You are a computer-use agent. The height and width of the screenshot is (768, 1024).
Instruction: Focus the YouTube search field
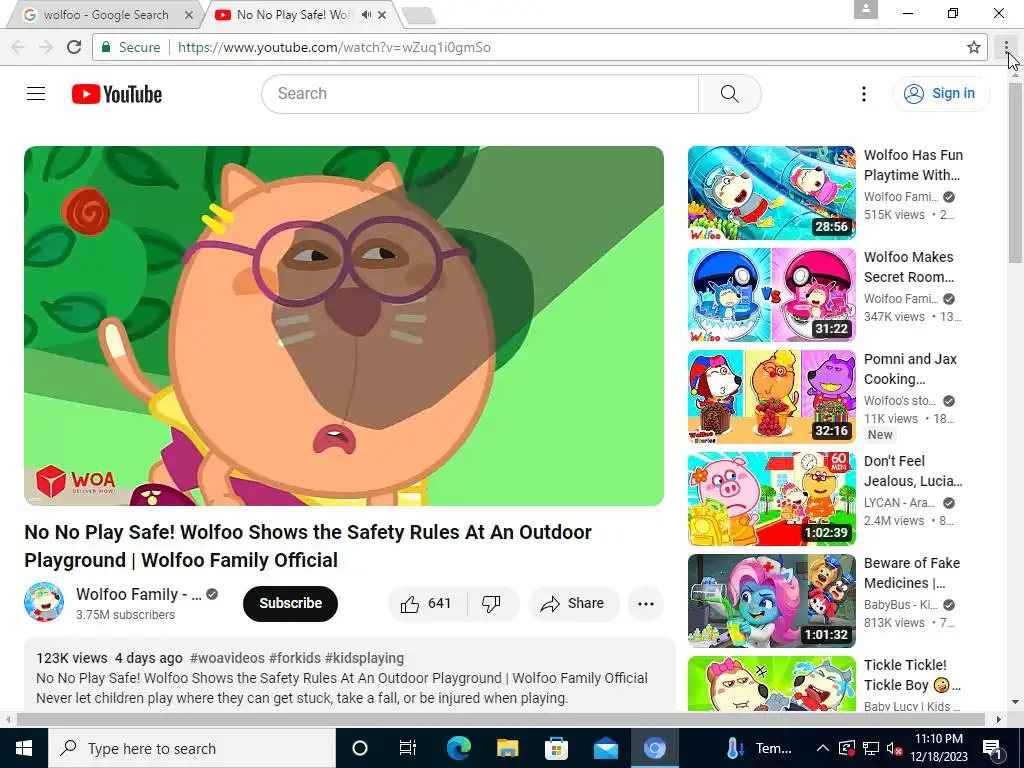(480, 94)
